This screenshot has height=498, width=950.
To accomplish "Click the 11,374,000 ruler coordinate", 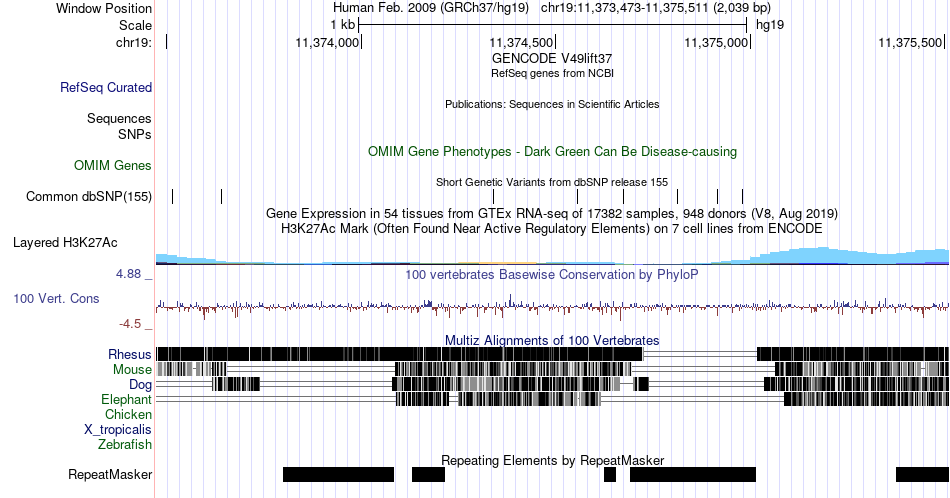I will (327, 42).
